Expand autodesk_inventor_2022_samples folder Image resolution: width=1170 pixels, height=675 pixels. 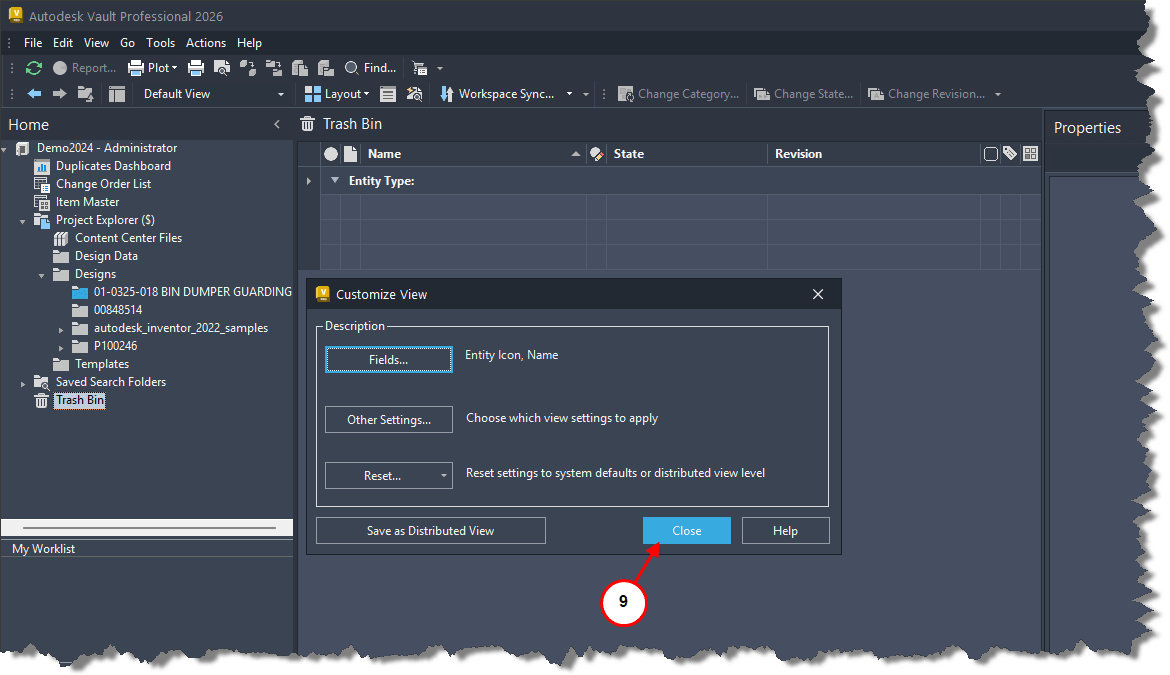[x=60, y=329]
